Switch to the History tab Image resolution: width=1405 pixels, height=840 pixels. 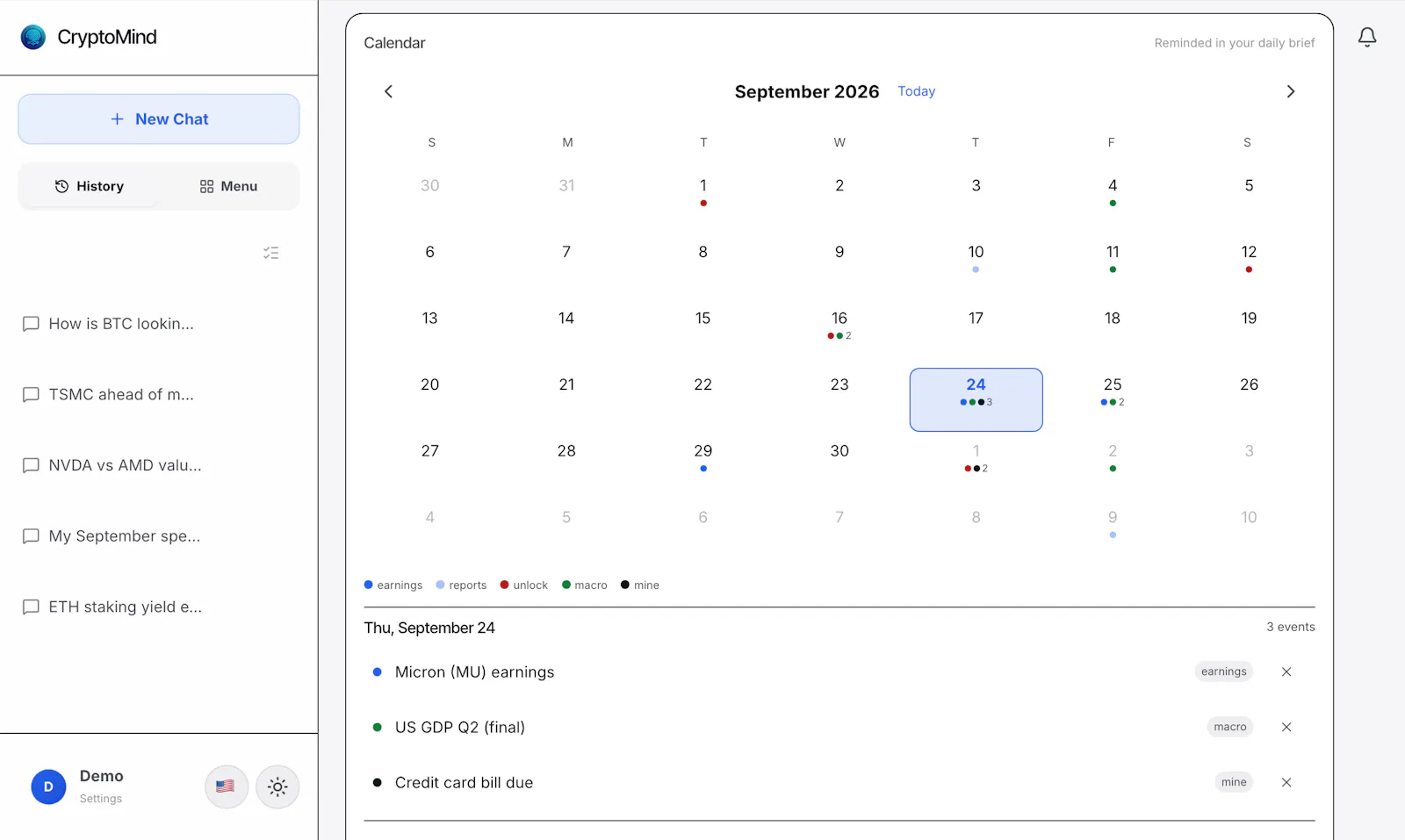pyautogui.click(x=90, y=186)
